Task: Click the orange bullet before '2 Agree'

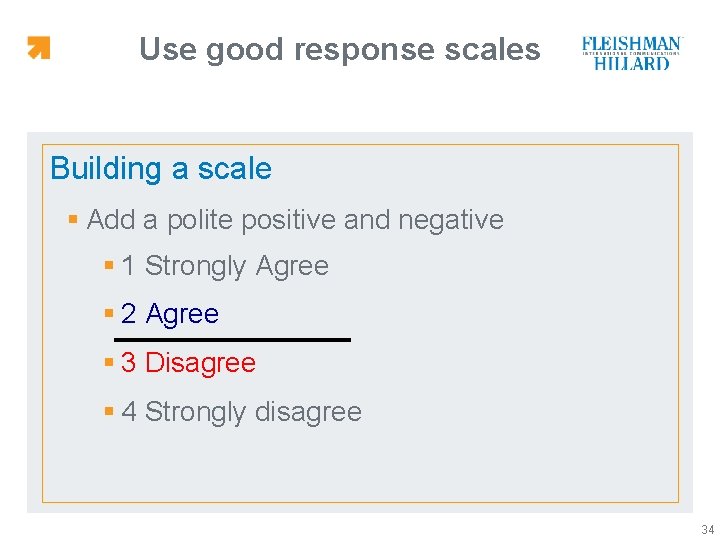Action: (x=109, y=314)
